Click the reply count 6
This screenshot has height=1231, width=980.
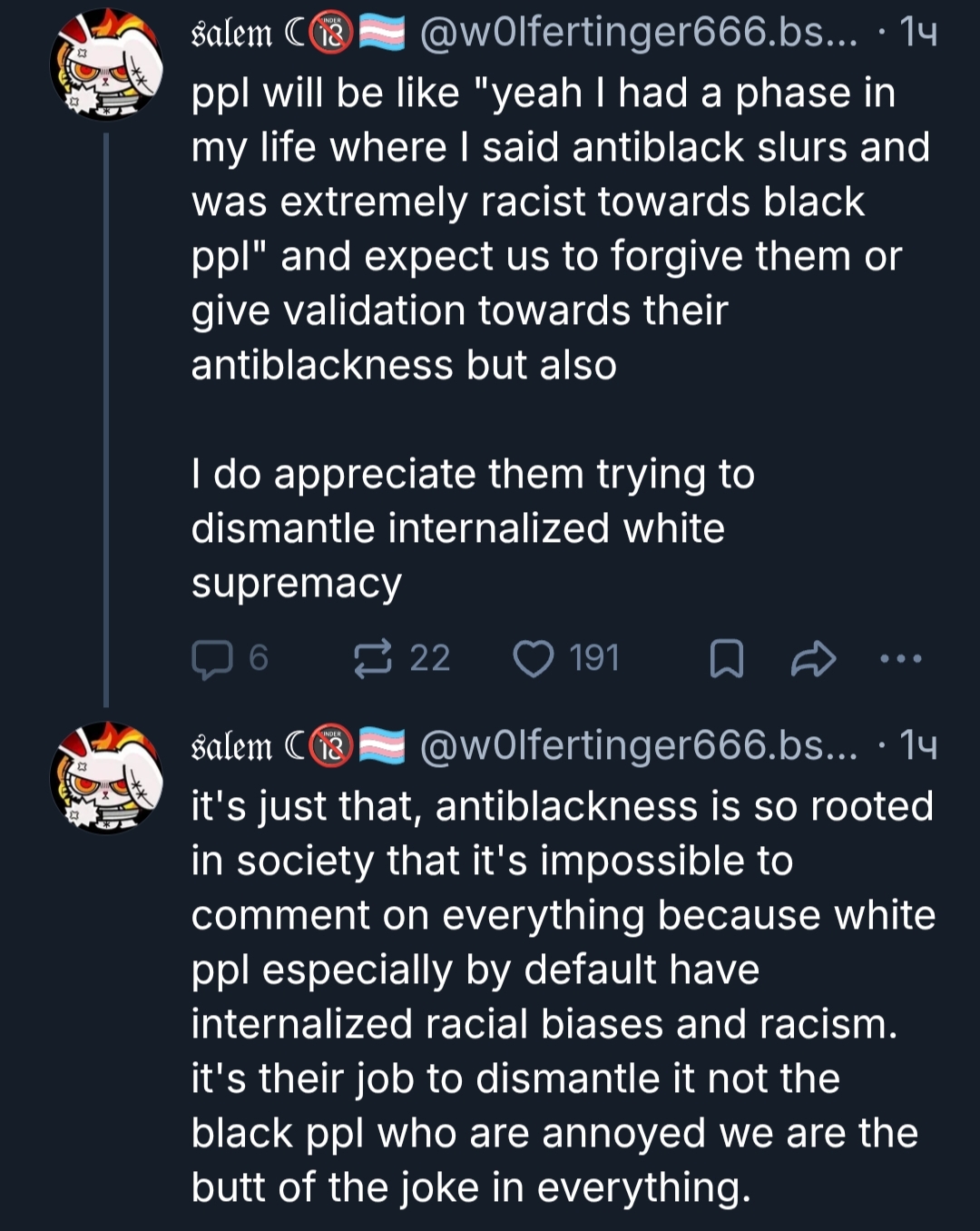coord(259,659)
